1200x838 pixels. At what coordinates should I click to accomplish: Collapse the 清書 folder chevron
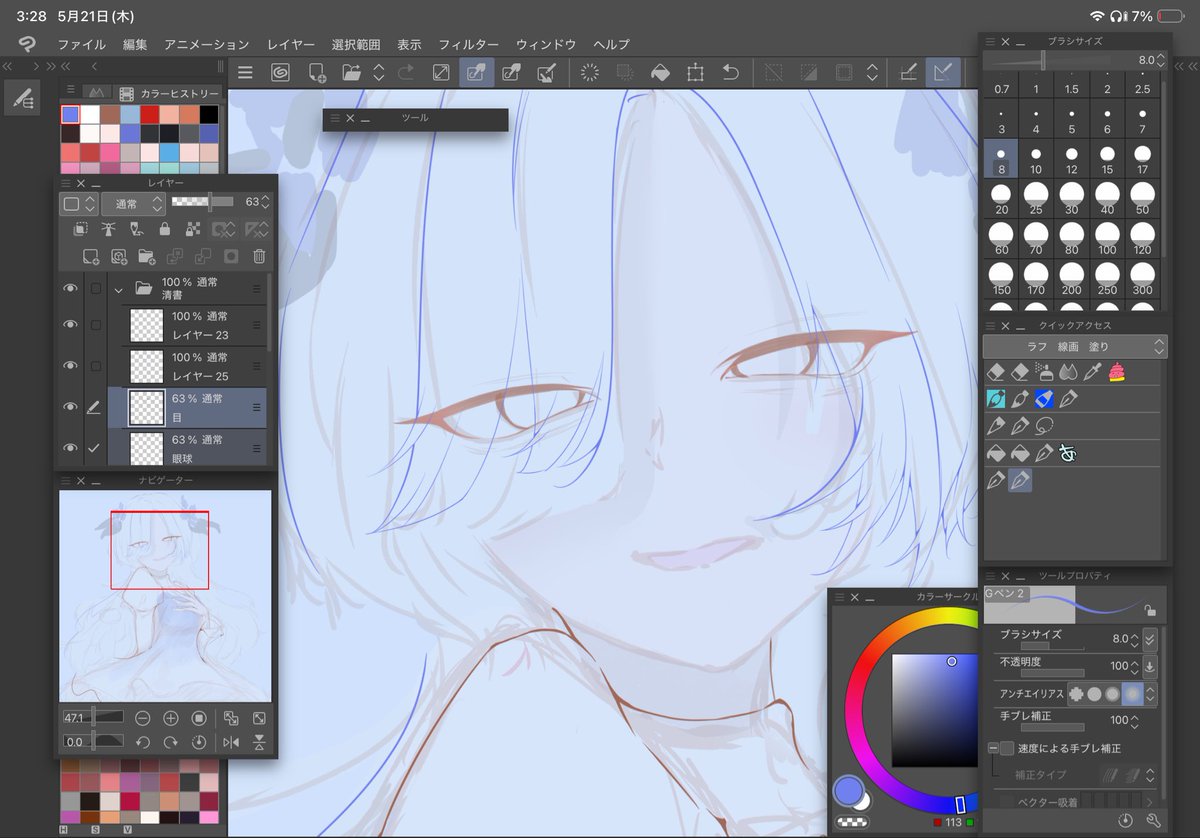tap(119, 289)
